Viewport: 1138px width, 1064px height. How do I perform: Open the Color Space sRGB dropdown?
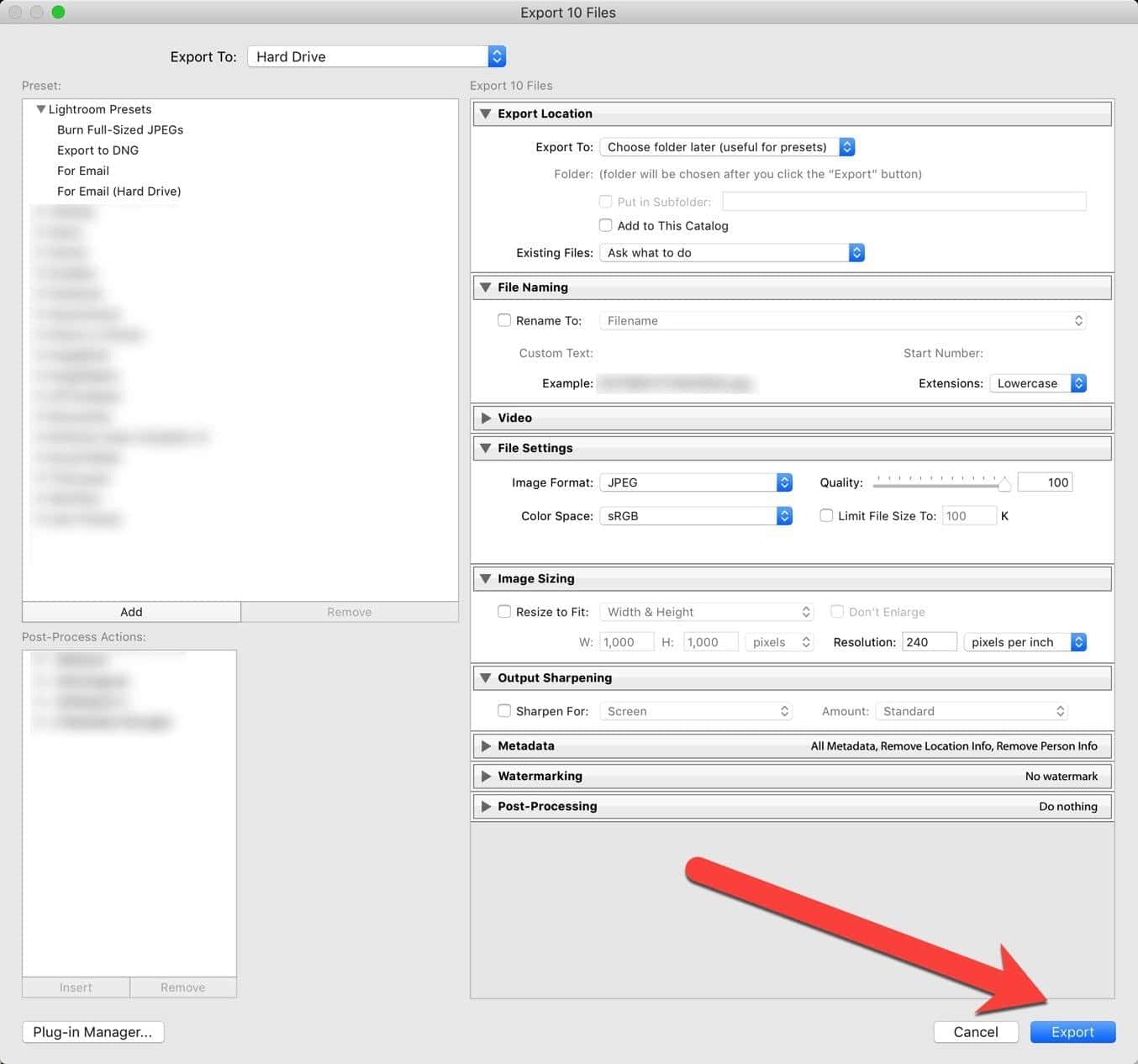[696, 516]
